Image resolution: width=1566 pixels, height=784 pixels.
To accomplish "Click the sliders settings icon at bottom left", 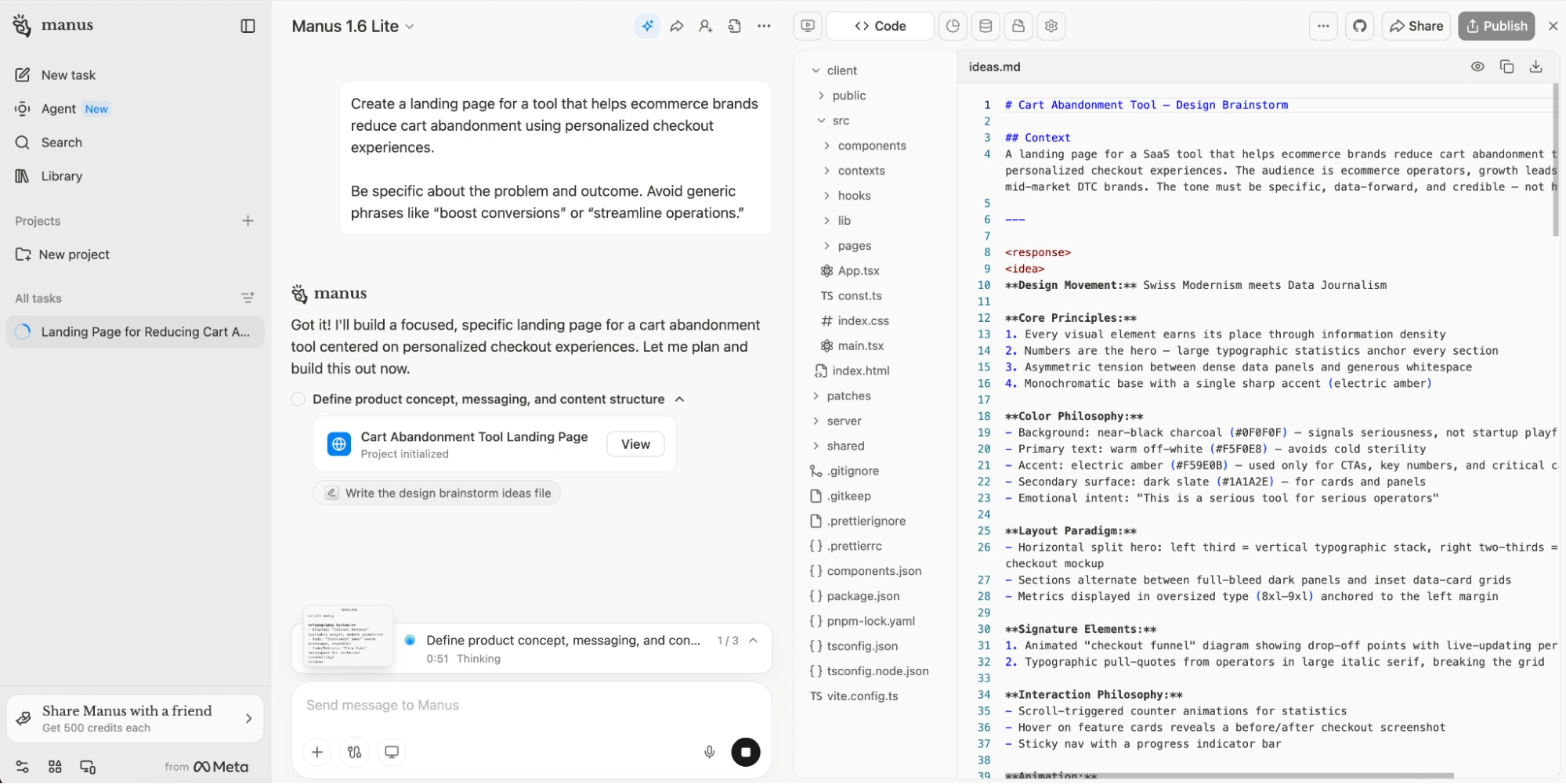I will click(22, 767).
